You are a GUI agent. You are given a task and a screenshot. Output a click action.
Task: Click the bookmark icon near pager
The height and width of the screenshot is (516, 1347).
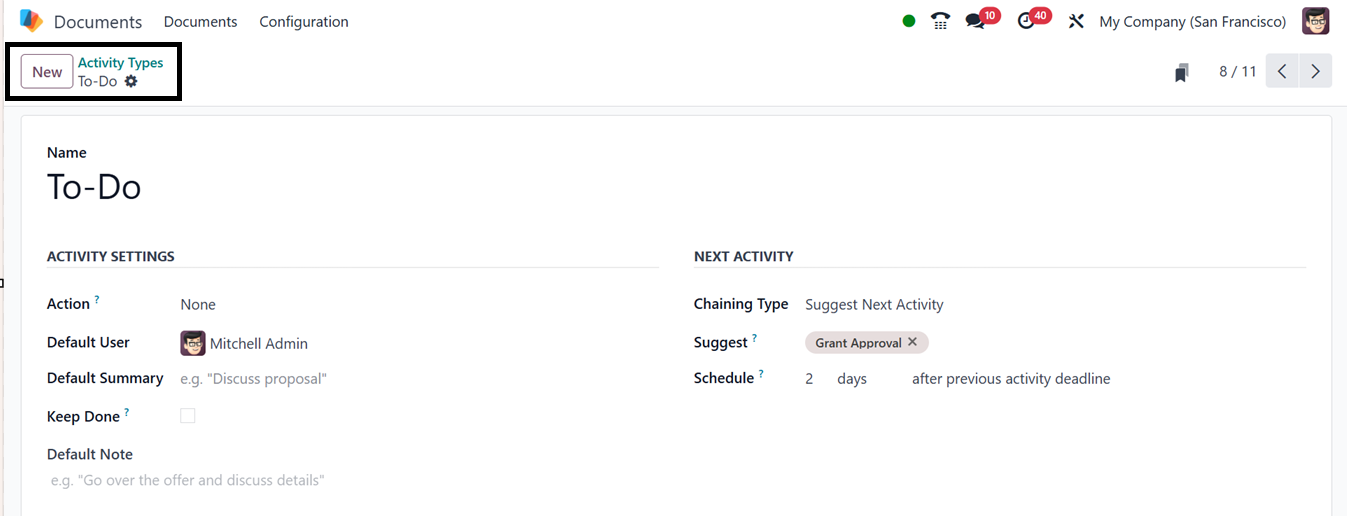[1182, 72]
